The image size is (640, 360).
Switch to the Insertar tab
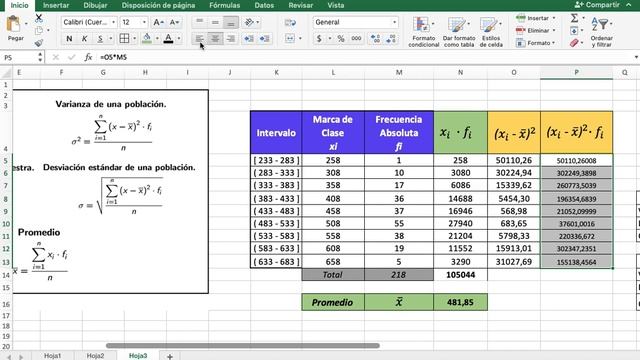click(x=56, y=5)
